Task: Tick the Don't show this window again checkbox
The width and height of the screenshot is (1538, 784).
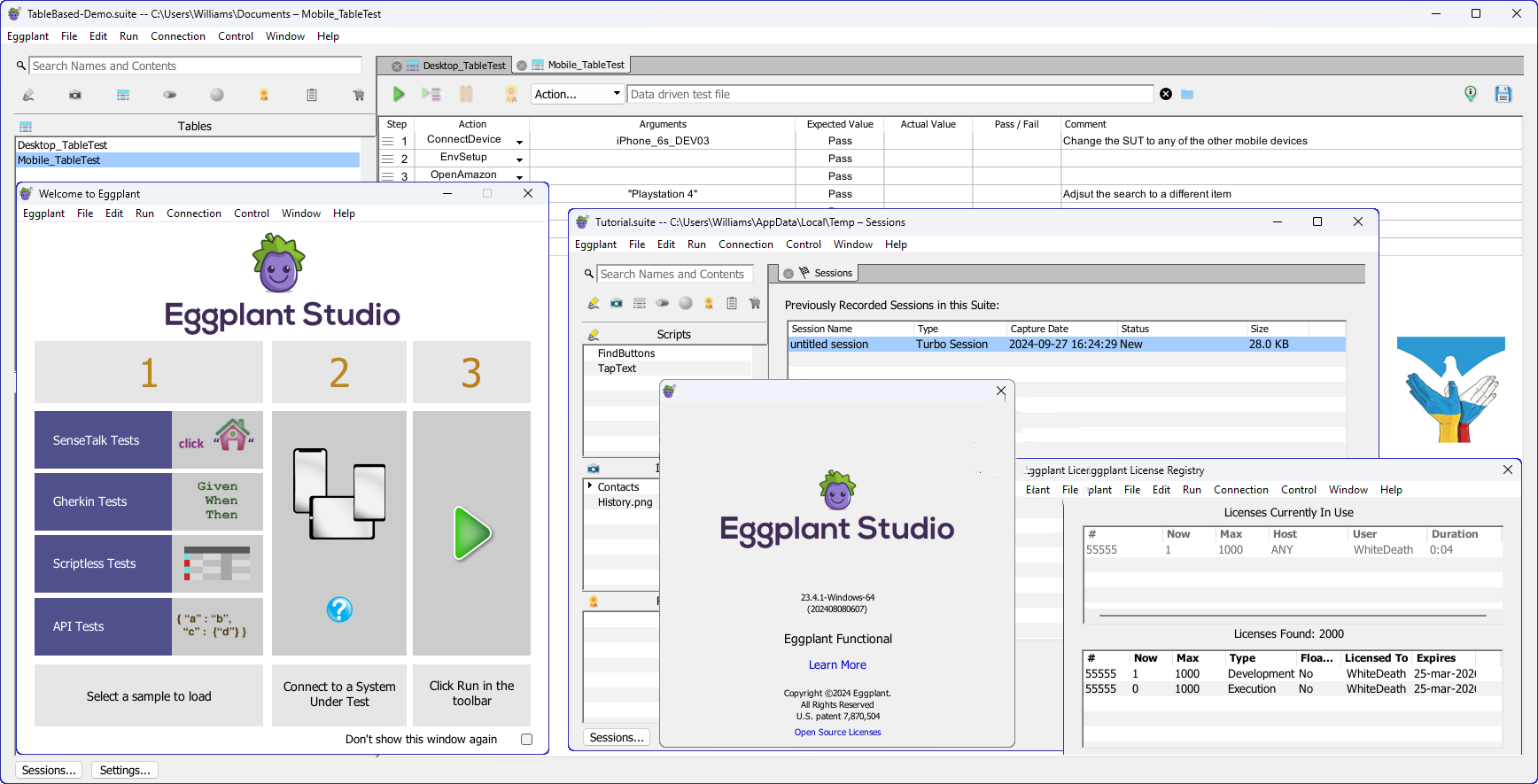Action: [x=527, y=739]
